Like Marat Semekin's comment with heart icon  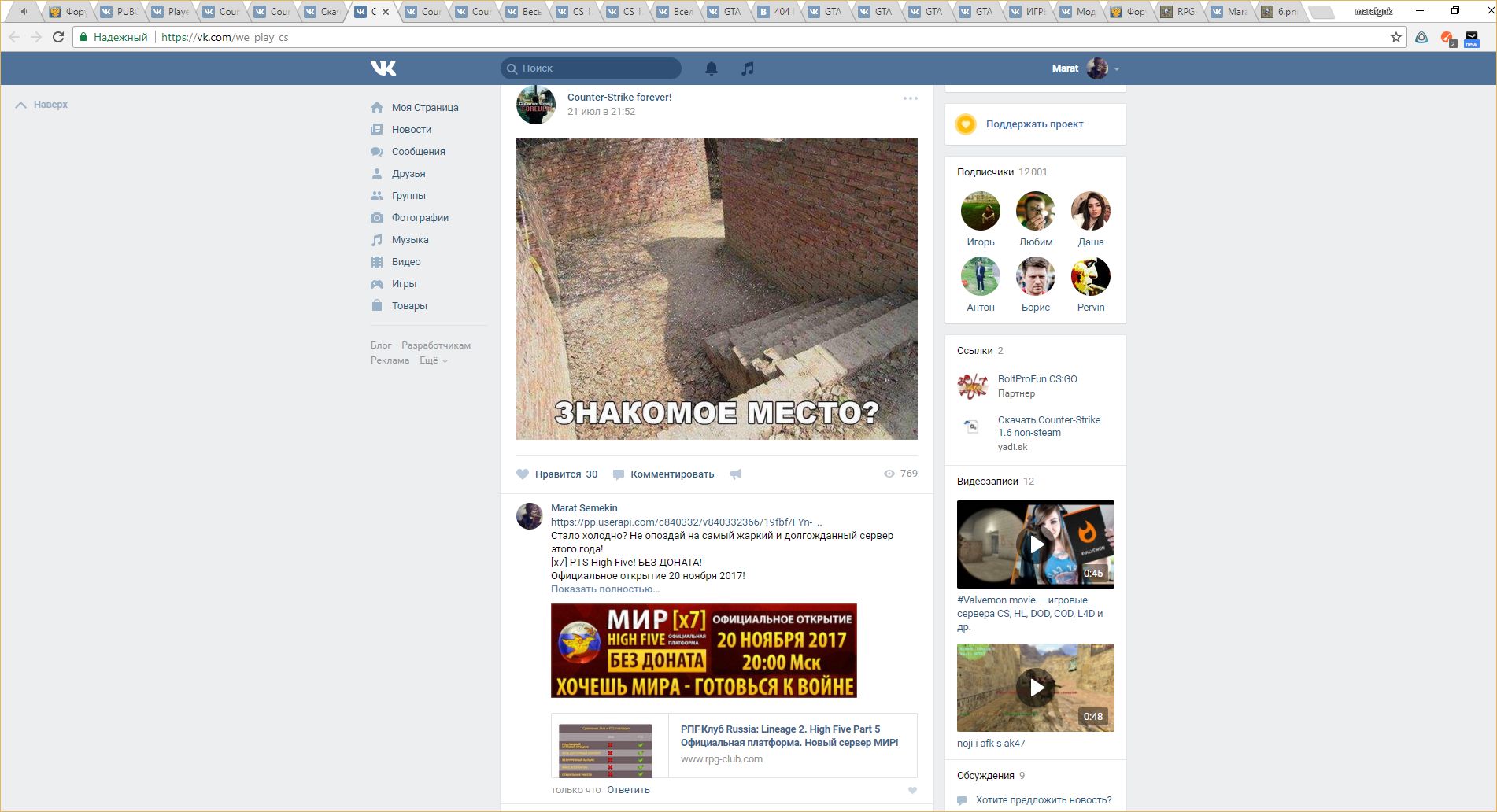912,790
